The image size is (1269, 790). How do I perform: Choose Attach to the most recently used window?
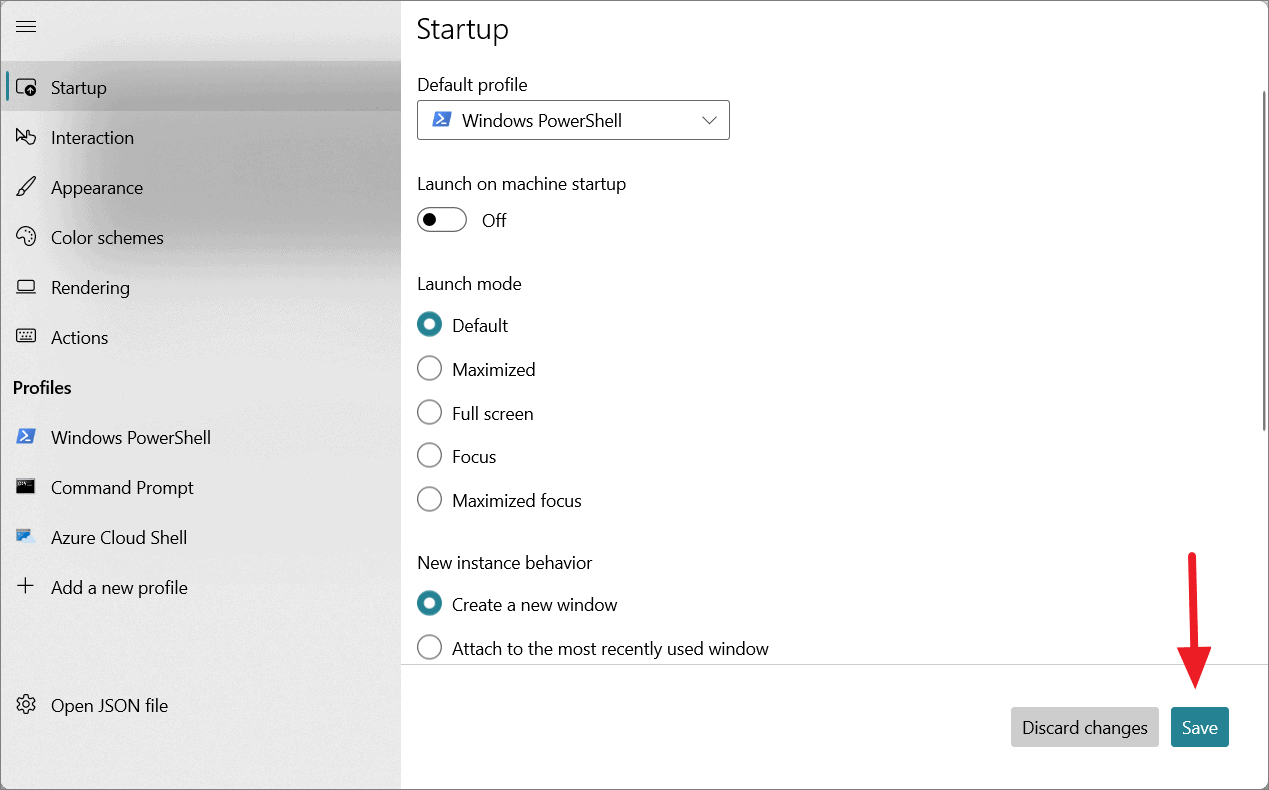coord(429,647)
